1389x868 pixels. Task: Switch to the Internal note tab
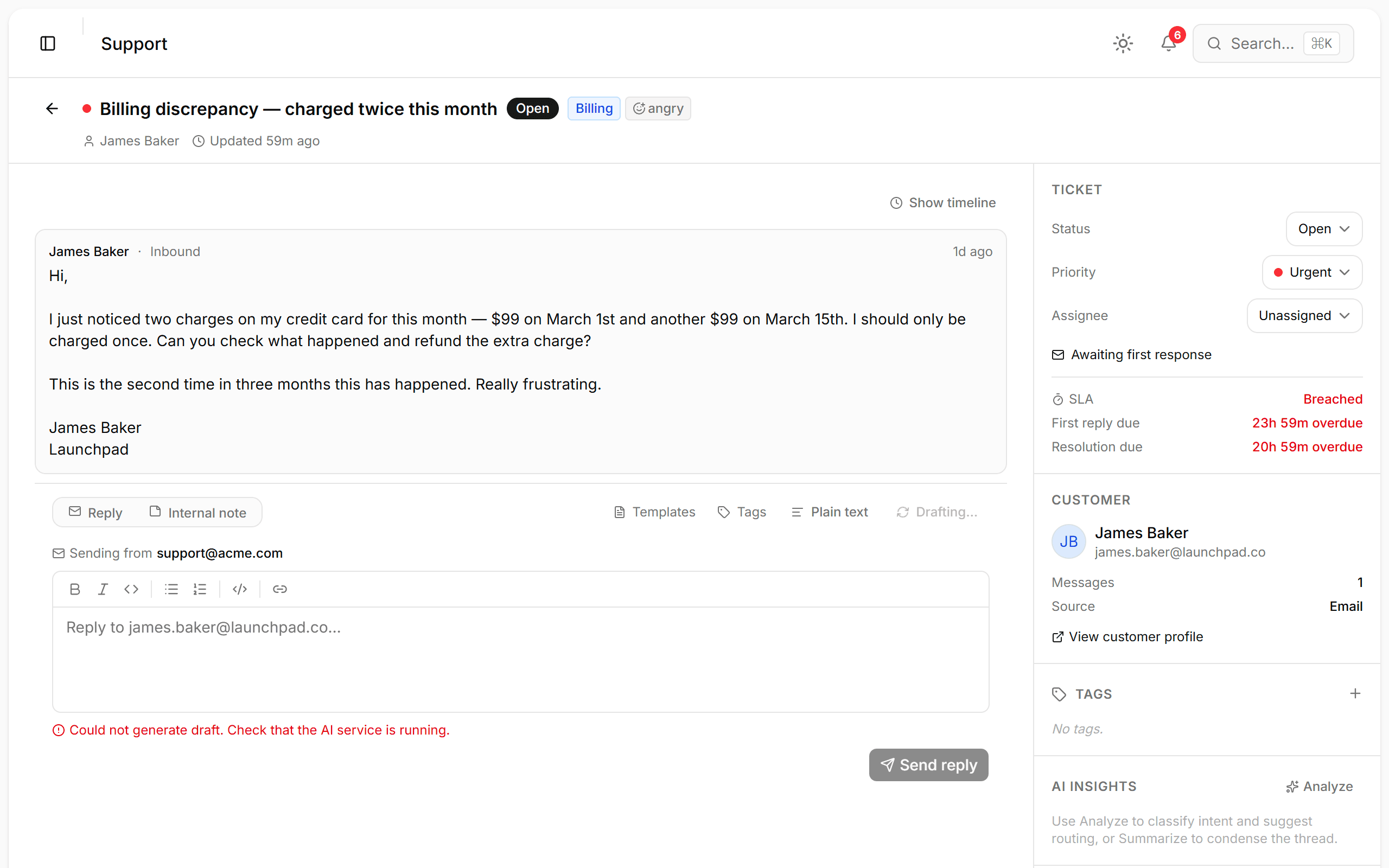pyautogui.click(x=198, y=512)
